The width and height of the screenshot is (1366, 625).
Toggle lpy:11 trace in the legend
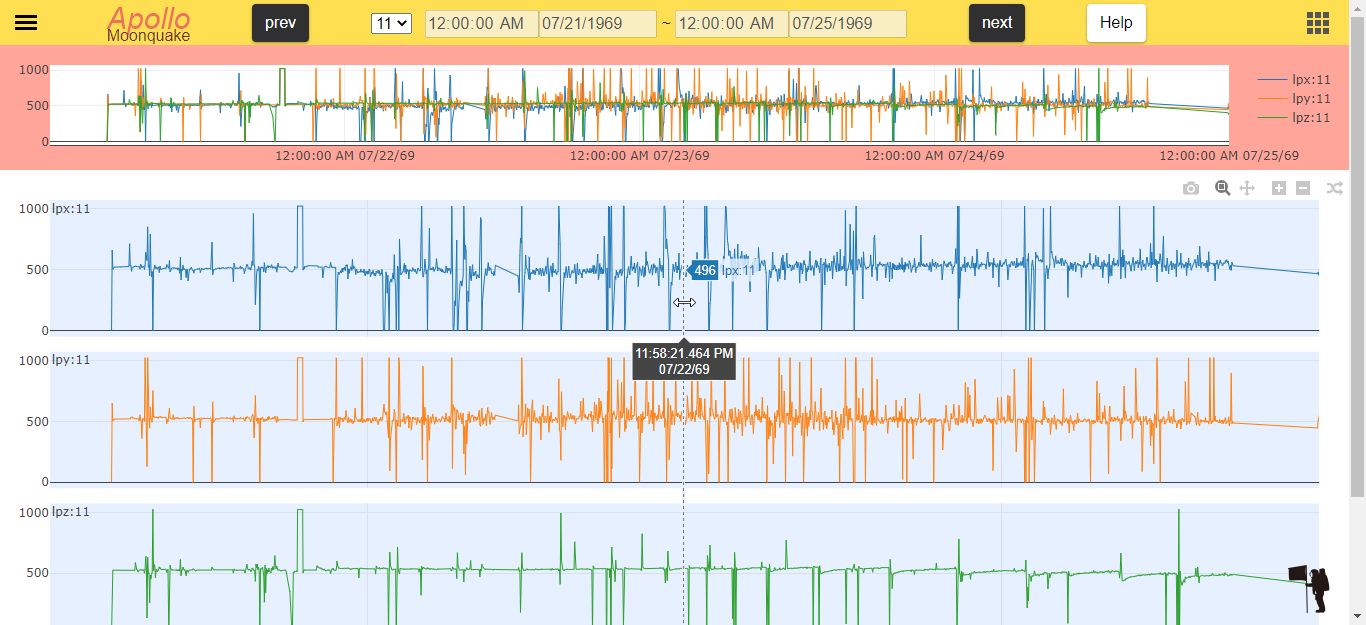(x=1294, y=98)
